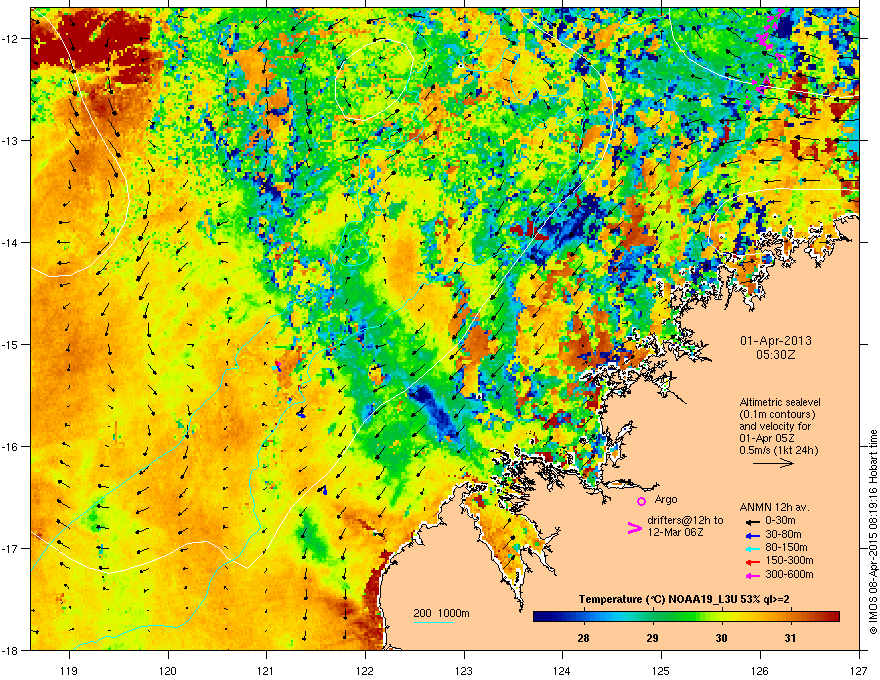This screenshot has width=880, height=680.
Task: Click the longitude axis label 119
Action: coord(69,670)
